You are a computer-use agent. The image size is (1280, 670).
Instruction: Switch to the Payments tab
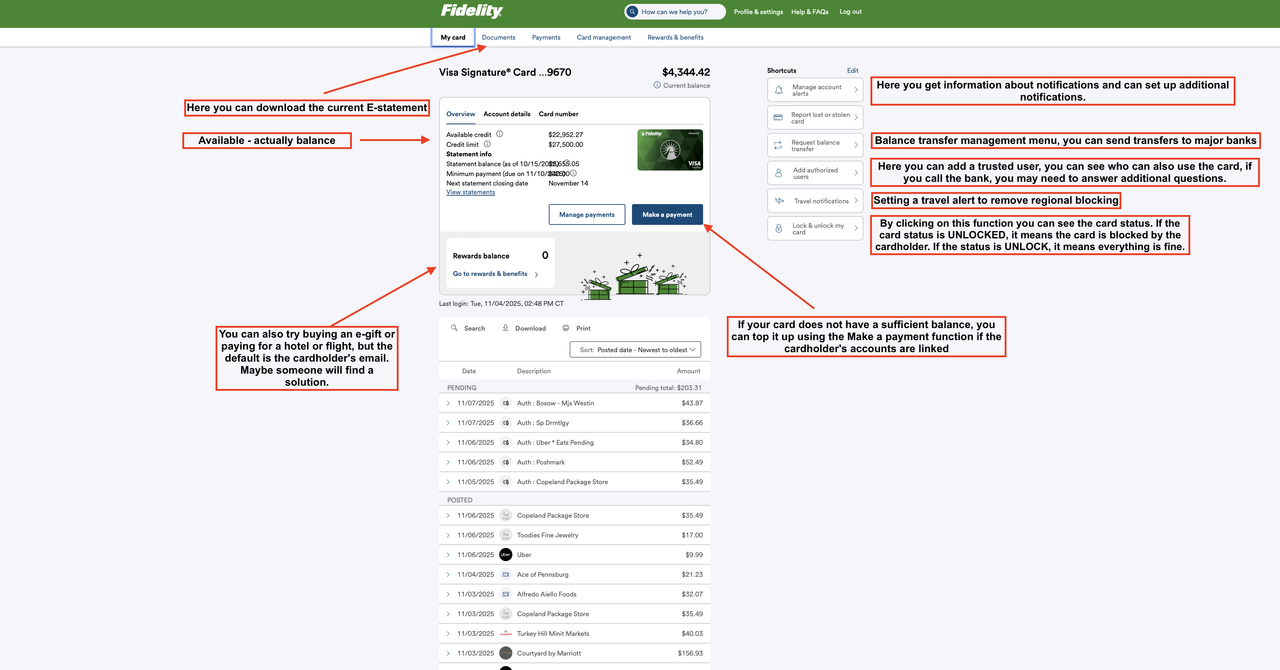[546, 37]
